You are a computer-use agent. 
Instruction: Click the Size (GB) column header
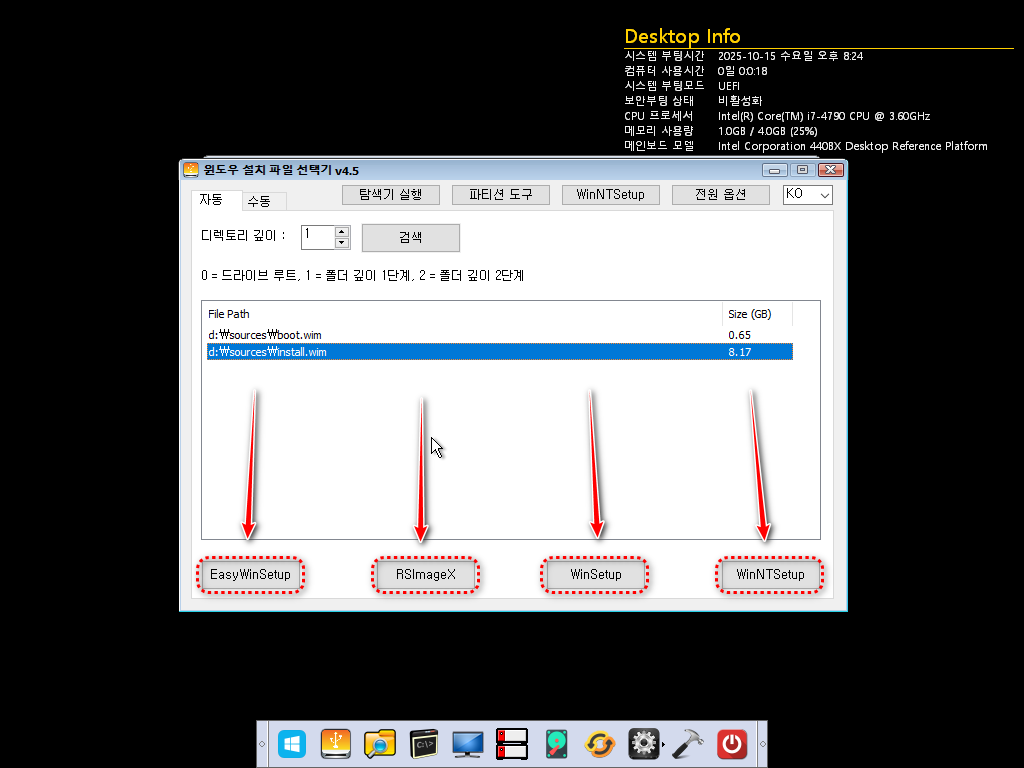758,314
